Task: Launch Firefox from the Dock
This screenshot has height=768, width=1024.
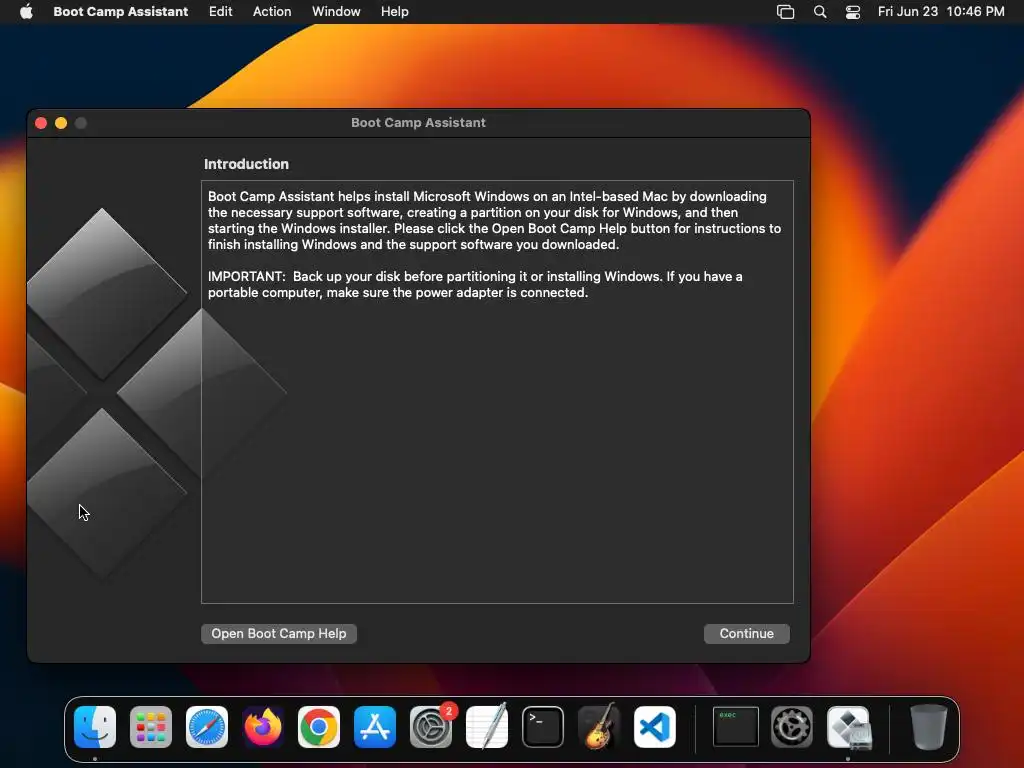Action: [x=263, y=727]
